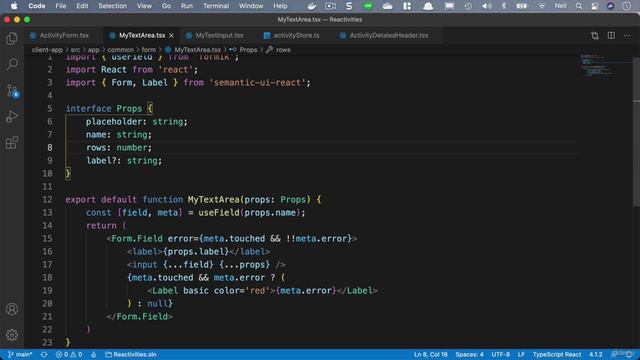This screenshot has width=640, height=360.
Task: Select language mode TypeScript React
Action: [x=557, y=354]
